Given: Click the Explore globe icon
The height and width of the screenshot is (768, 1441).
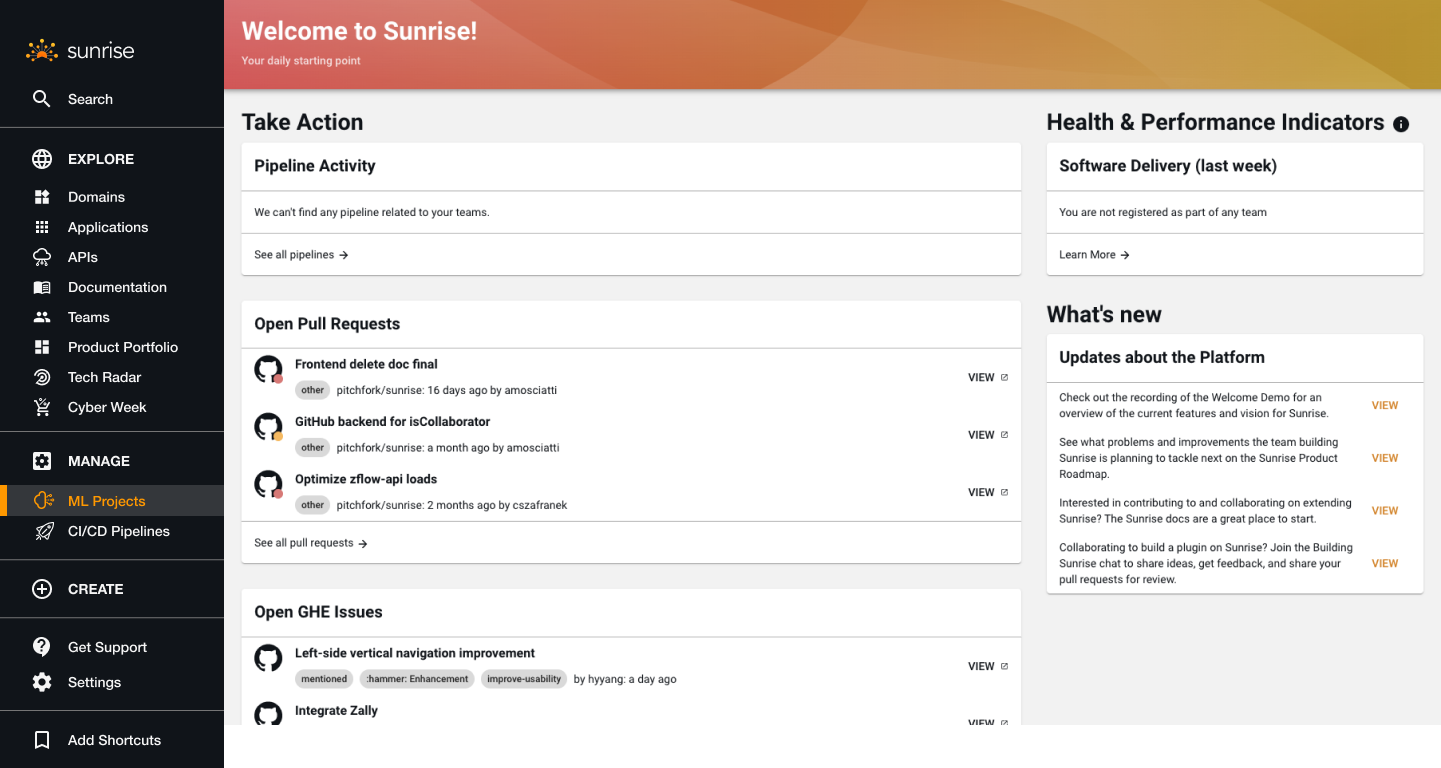Looking at the screenshot, I should coord(42,159).
